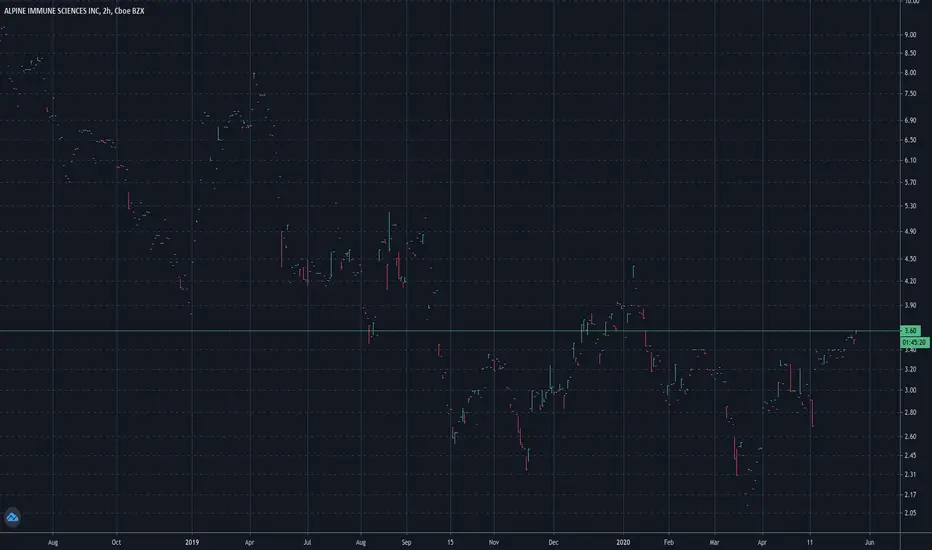Click the 01:45:20 bar countdown label
The height and width of the screenshot is (550, 932).
(x=914, y=342)
